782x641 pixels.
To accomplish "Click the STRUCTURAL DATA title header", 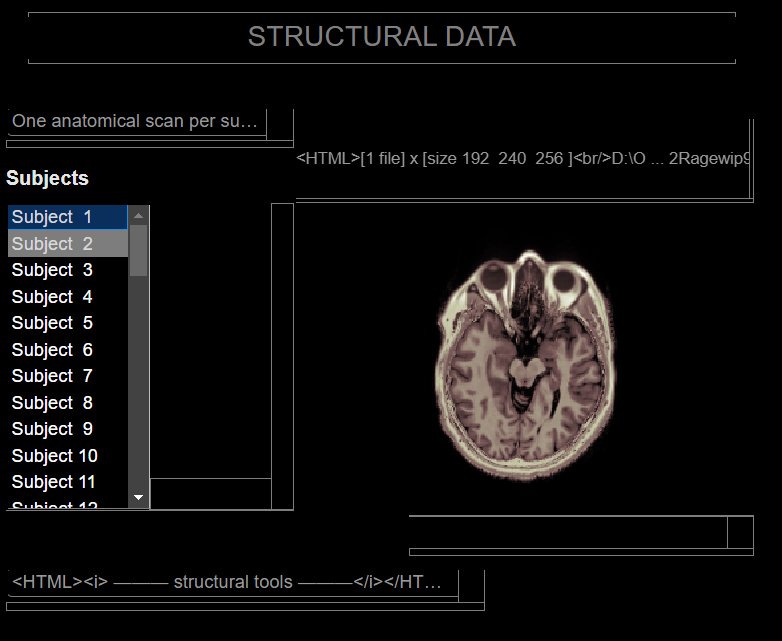I will [381, 37].
